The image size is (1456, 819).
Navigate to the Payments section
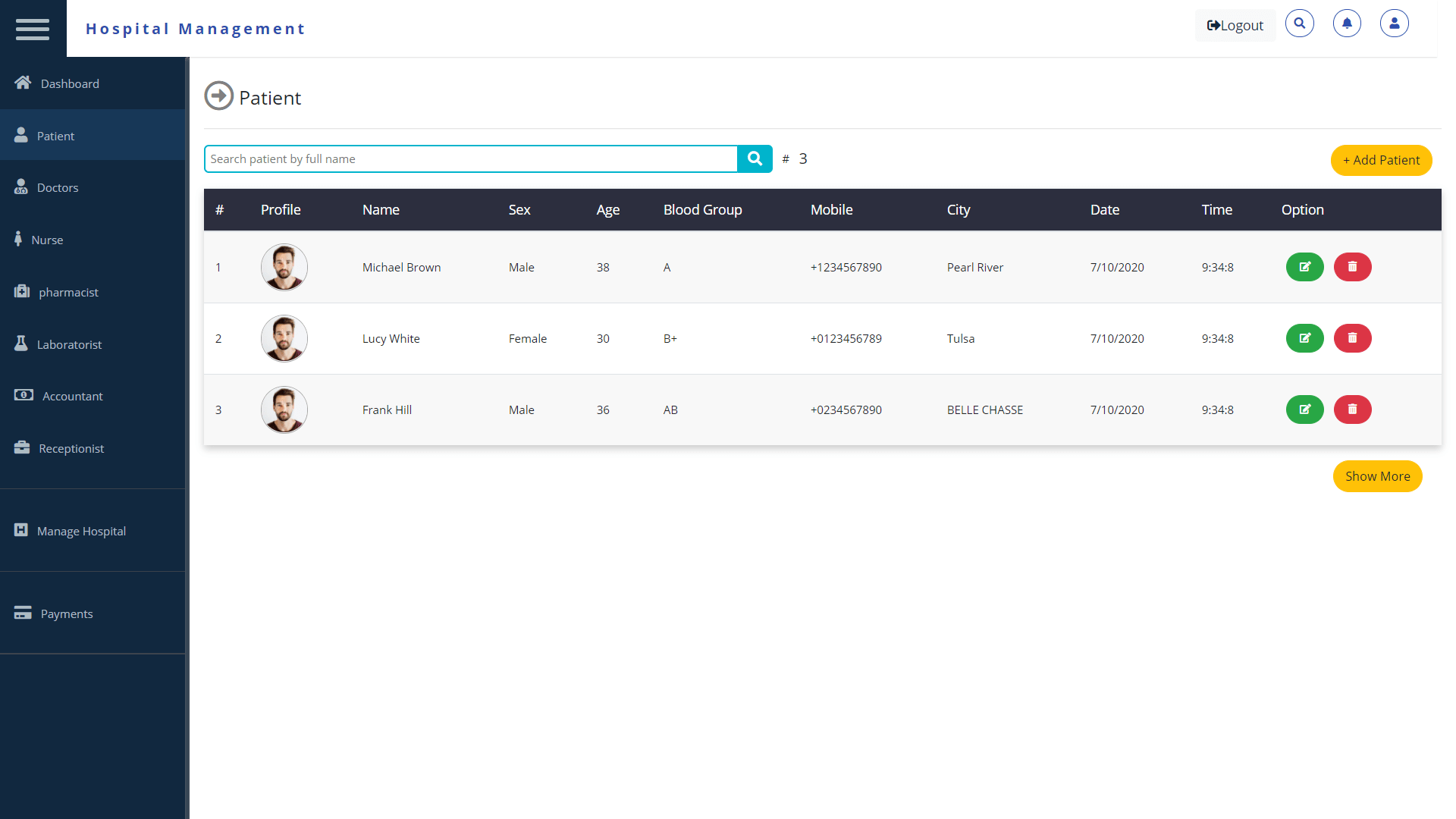(67, 613)
